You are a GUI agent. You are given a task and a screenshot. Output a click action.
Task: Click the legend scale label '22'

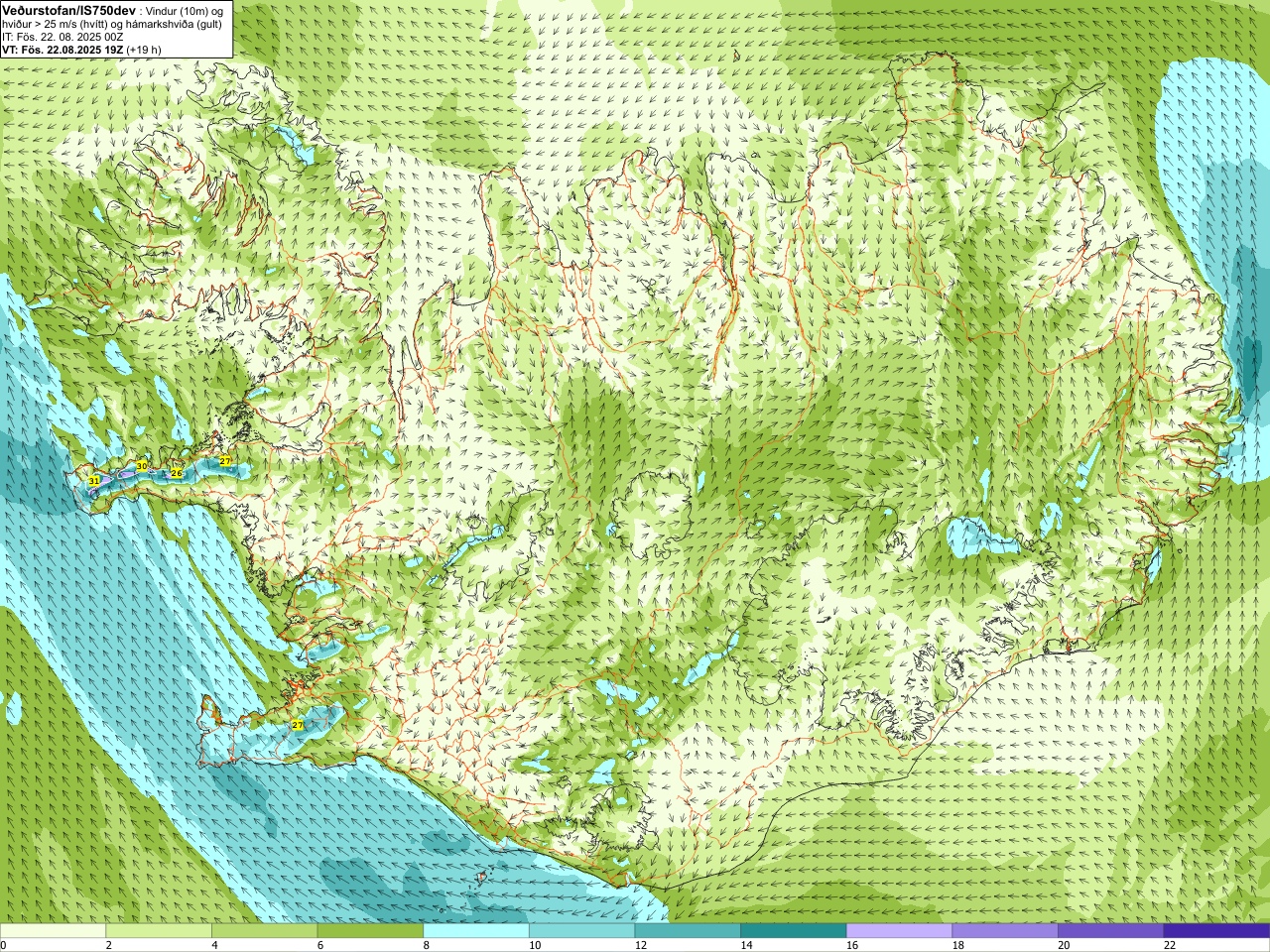[1169, 946]
